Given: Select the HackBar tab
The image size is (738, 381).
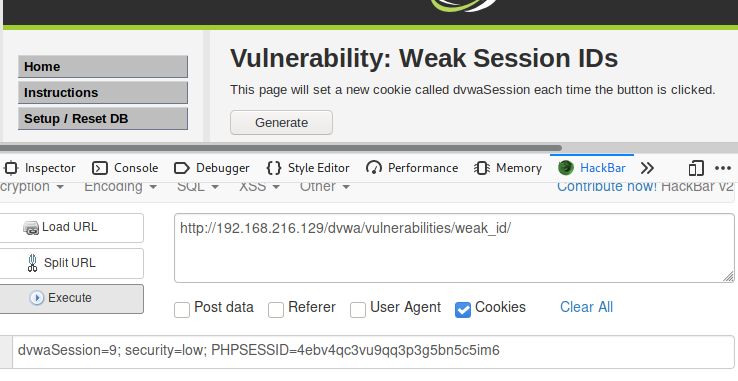Looking at the screenshot, I should point(592,168).
